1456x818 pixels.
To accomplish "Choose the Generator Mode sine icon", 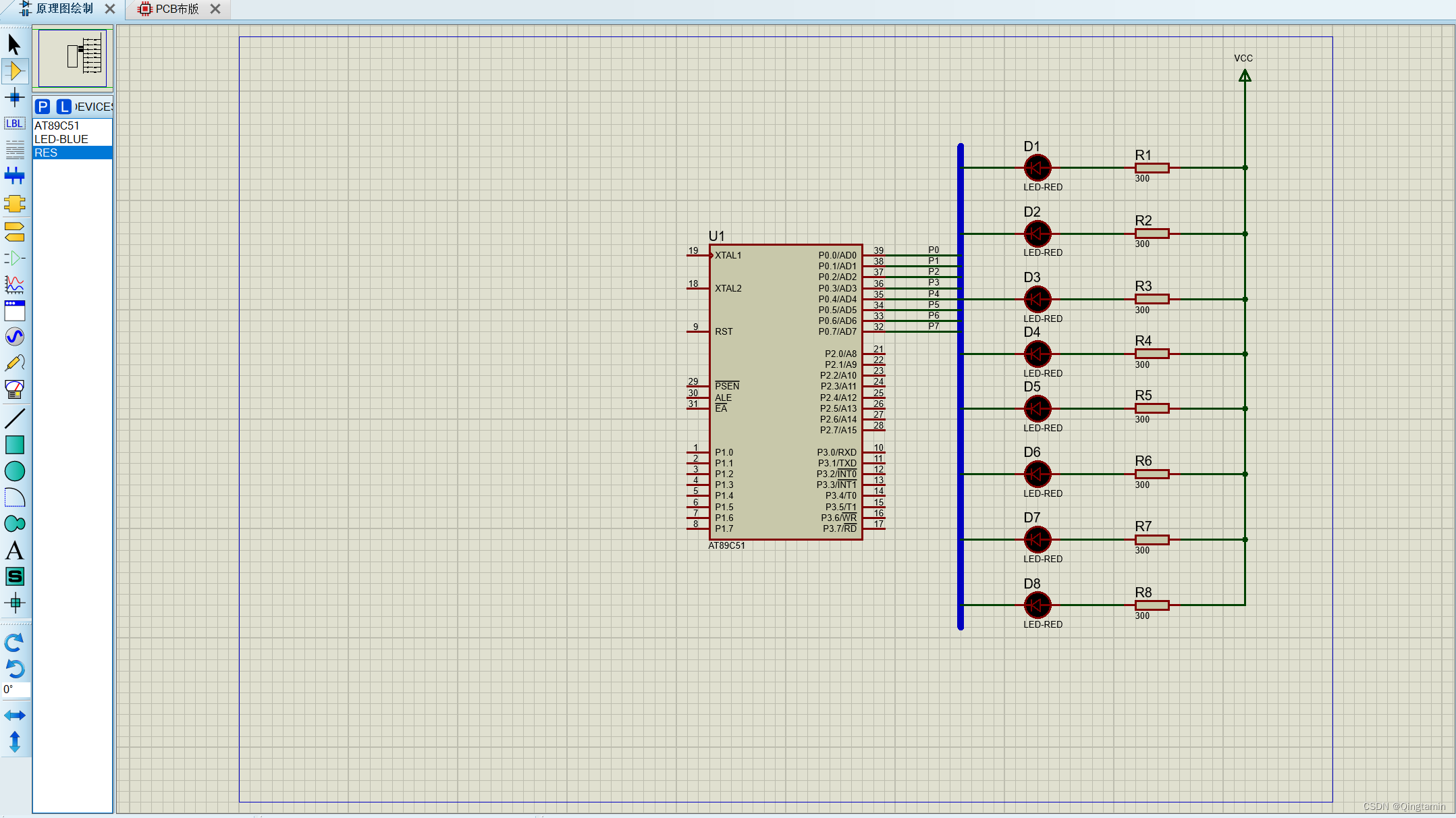I will (14, 336).
